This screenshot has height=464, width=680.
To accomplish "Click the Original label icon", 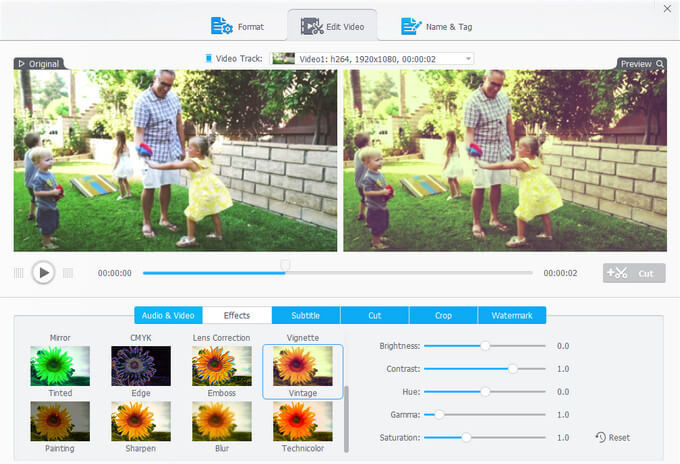I will pyautogui.click(x=21, y=64).
